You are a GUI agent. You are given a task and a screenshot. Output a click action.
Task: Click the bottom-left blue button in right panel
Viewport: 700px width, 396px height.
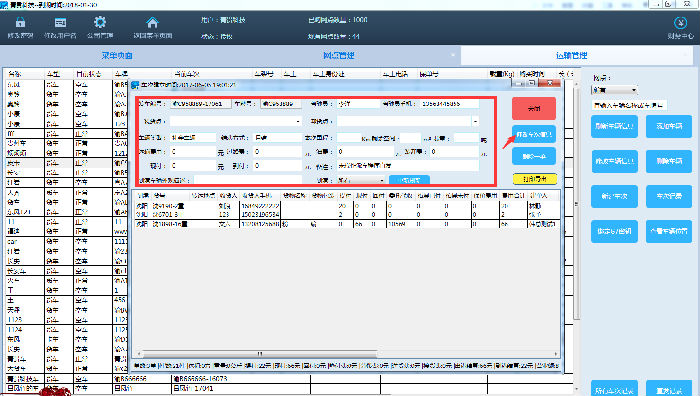[614, 388]
